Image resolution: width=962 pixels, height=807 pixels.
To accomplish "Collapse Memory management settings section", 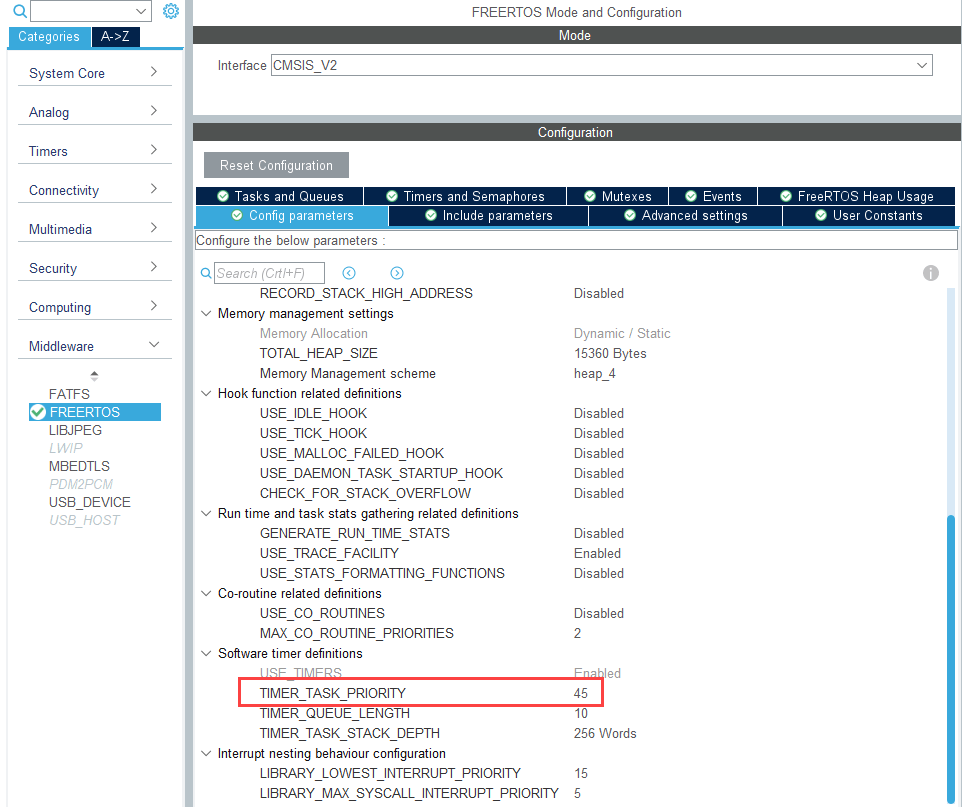I will coord(207,313).
